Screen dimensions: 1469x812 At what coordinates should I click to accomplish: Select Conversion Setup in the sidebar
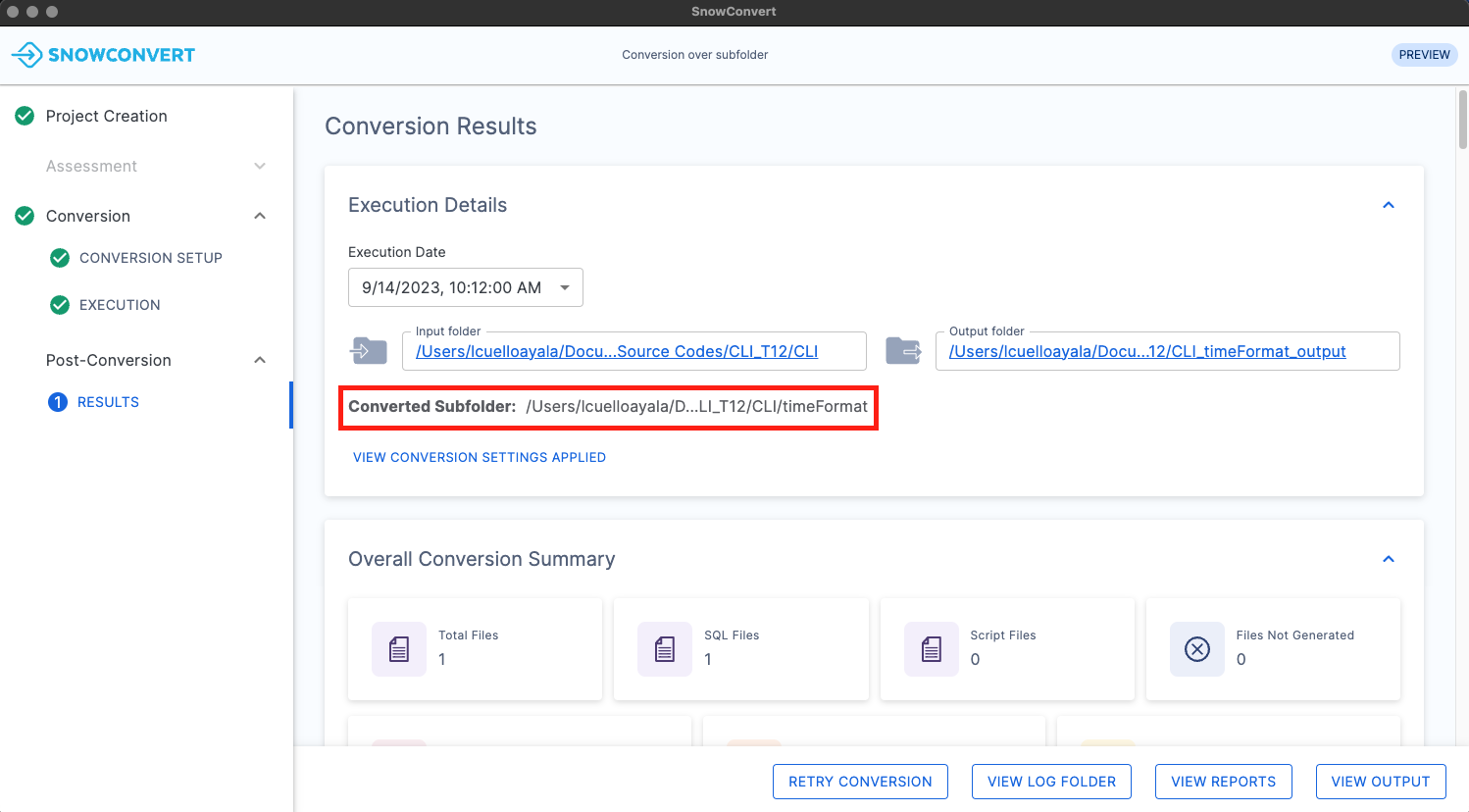[150, 258]
